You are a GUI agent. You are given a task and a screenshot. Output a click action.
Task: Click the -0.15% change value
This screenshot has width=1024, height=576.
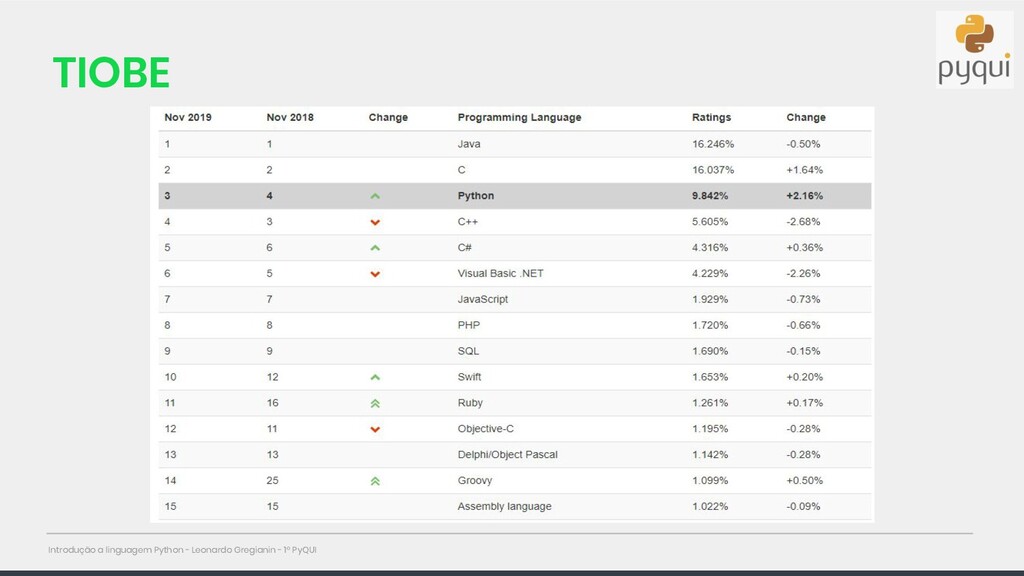[803, 351]
